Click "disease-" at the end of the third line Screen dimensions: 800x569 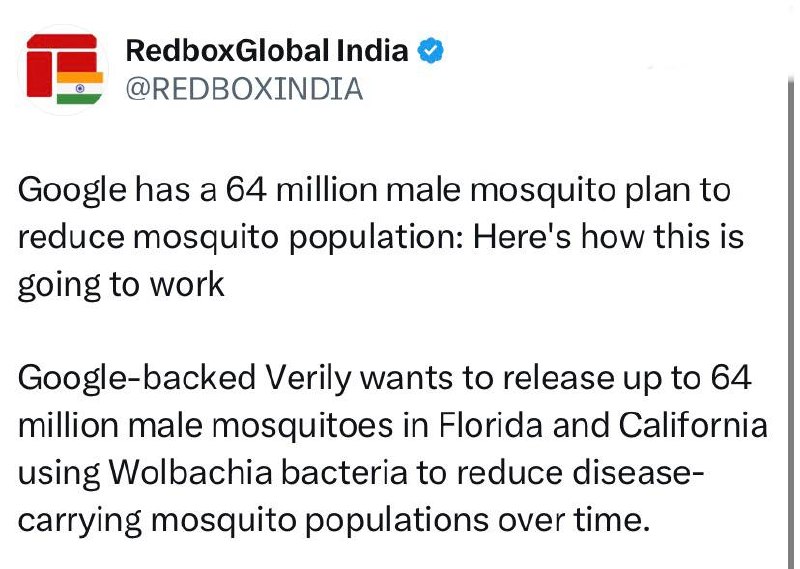[x=639, y=473]
